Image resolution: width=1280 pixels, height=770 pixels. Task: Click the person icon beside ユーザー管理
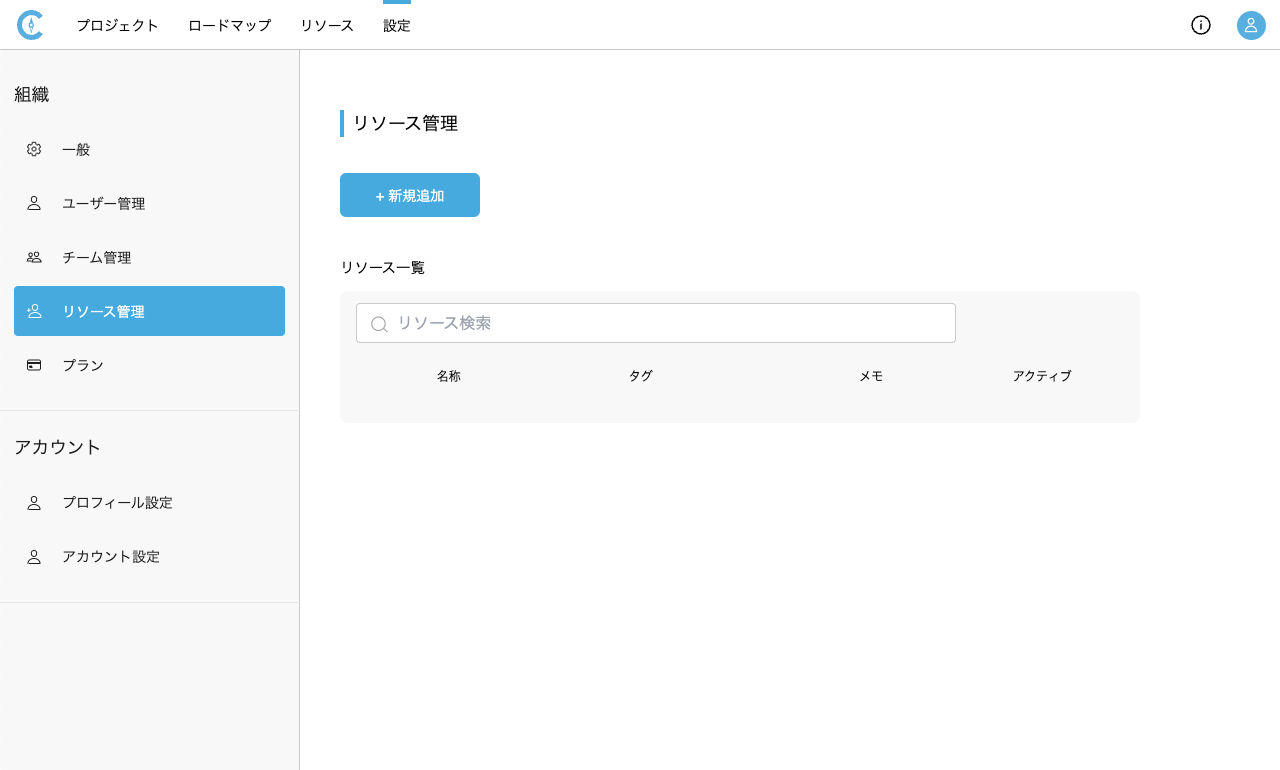pos(34,203)
